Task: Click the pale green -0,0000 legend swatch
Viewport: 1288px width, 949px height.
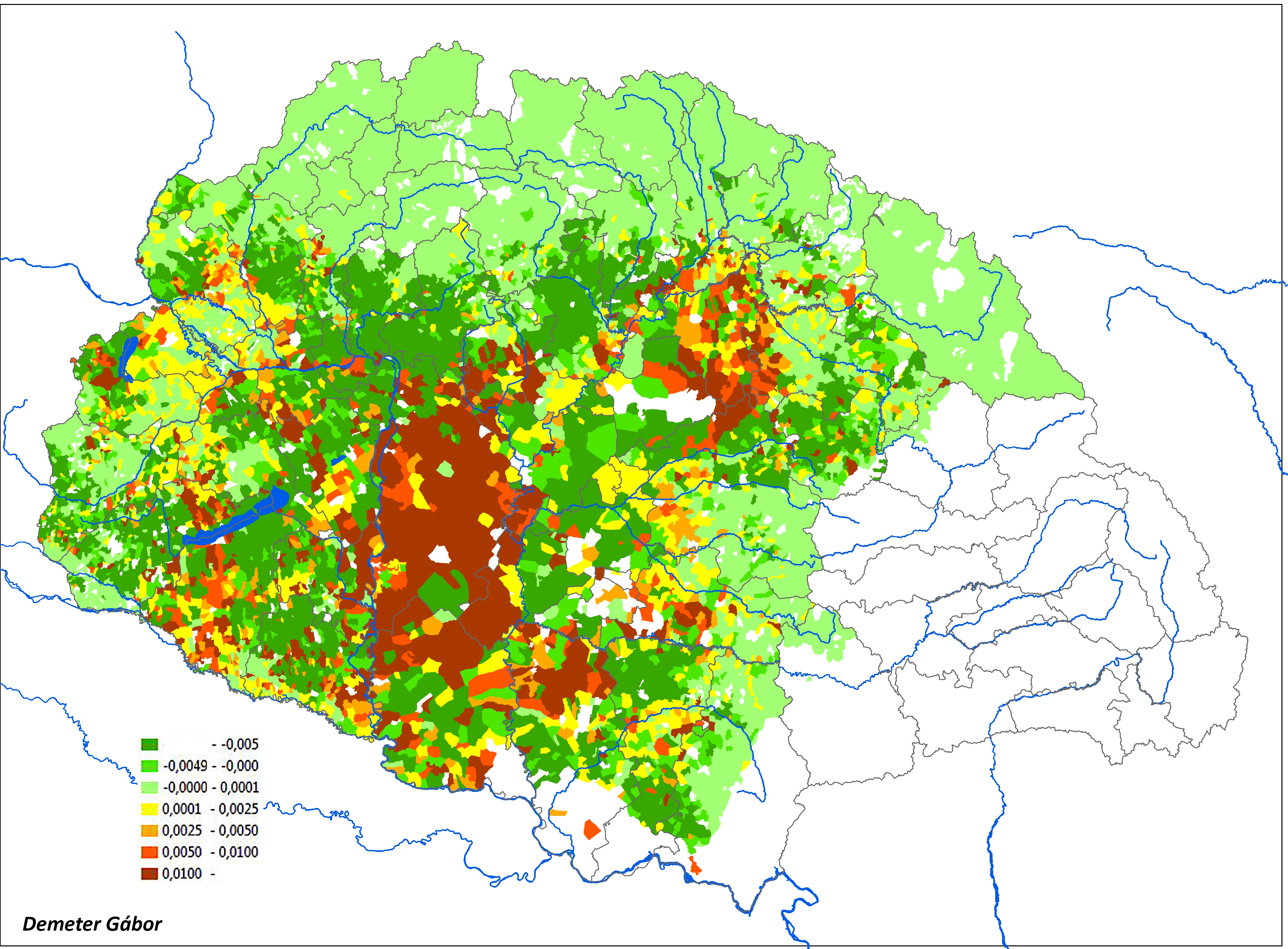Action: point(149,788)
